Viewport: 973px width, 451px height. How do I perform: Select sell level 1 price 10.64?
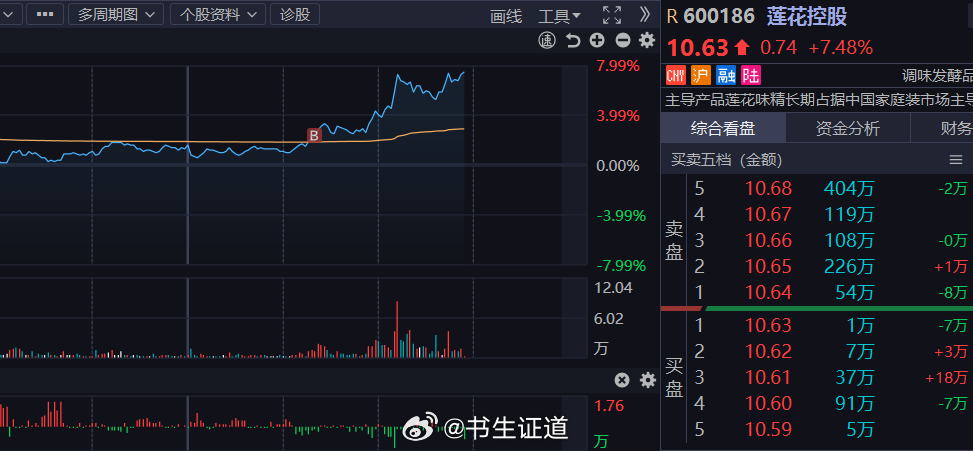pyautogui.click(x=768, y=292)
